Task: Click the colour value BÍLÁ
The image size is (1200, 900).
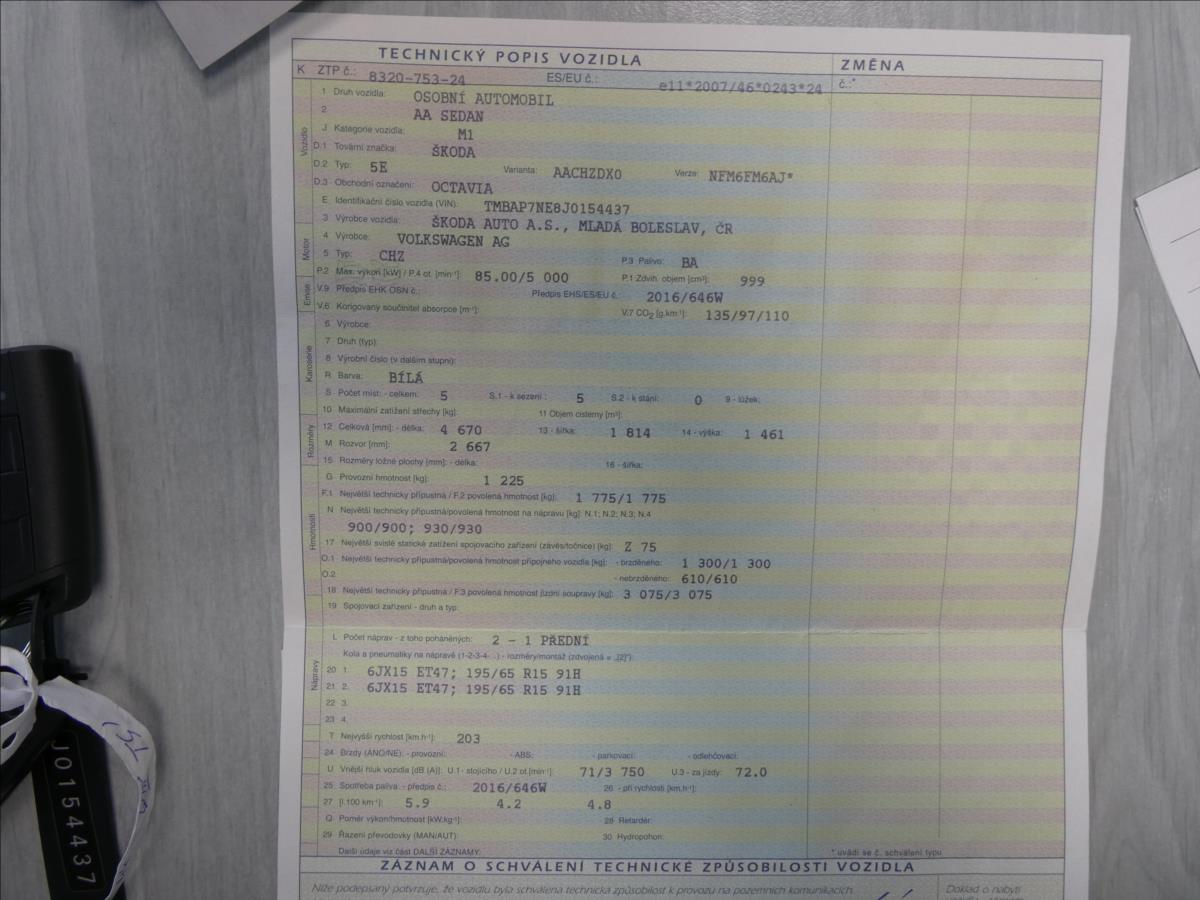Action: [406, 378]
